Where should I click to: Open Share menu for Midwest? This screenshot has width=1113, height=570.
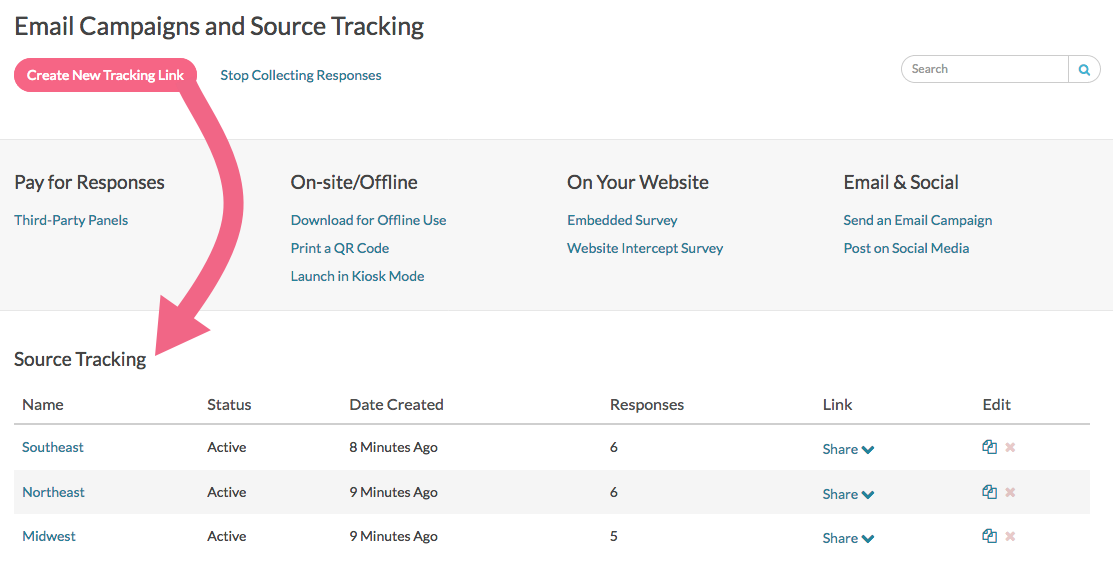click(848, 538)
